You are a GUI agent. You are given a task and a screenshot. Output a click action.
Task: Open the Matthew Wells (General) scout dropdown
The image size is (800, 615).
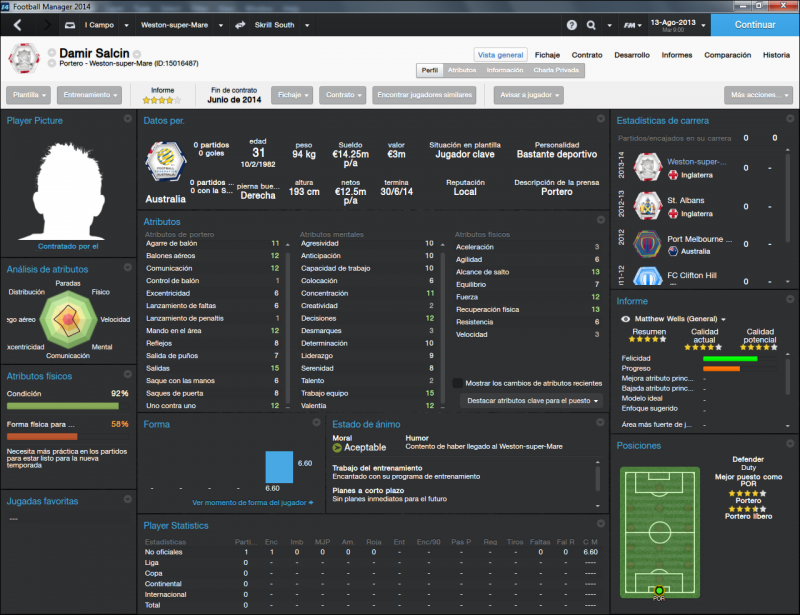pos(680,319)
